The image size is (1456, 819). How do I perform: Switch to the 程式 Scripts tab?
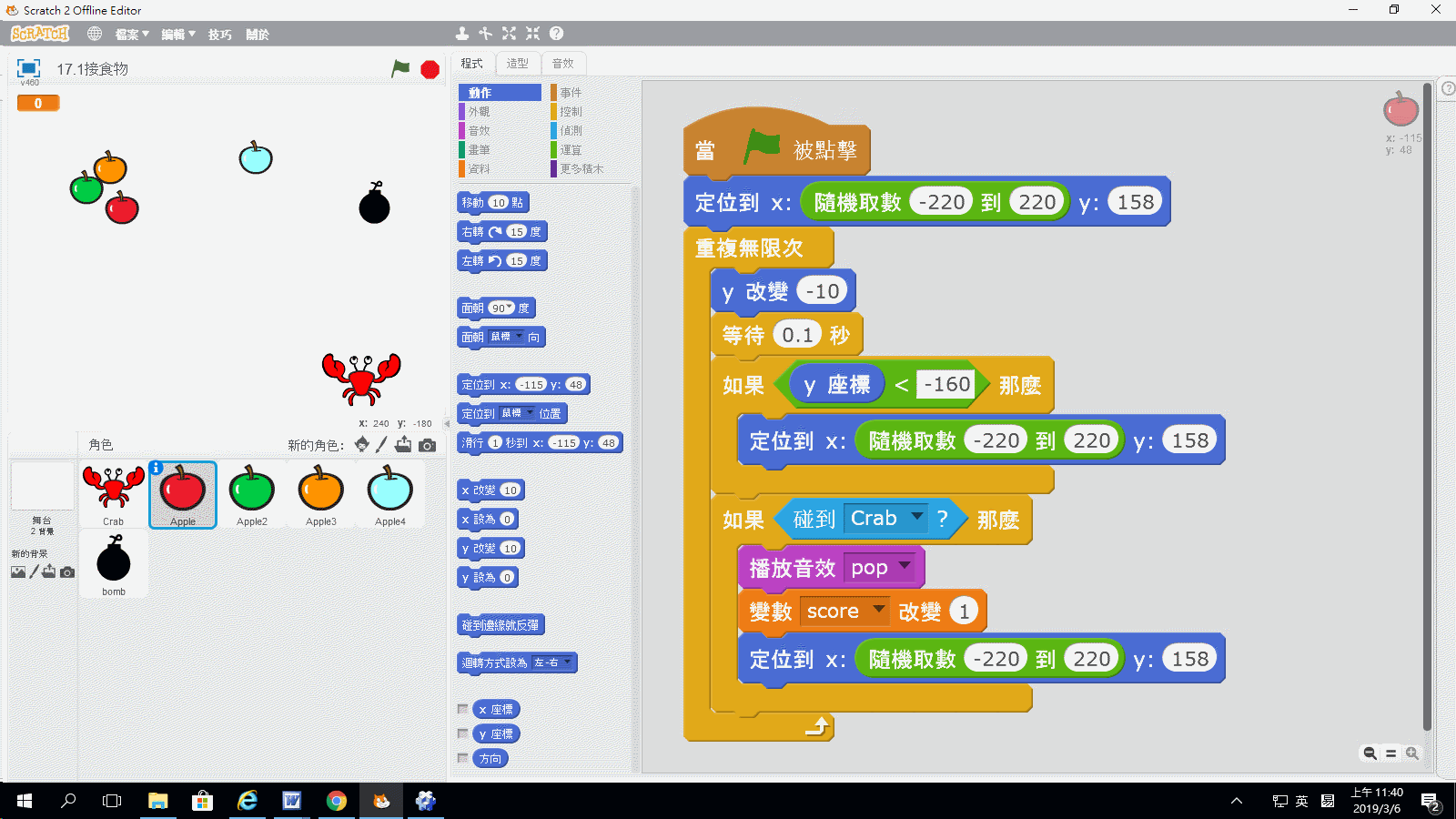(472, 64)
